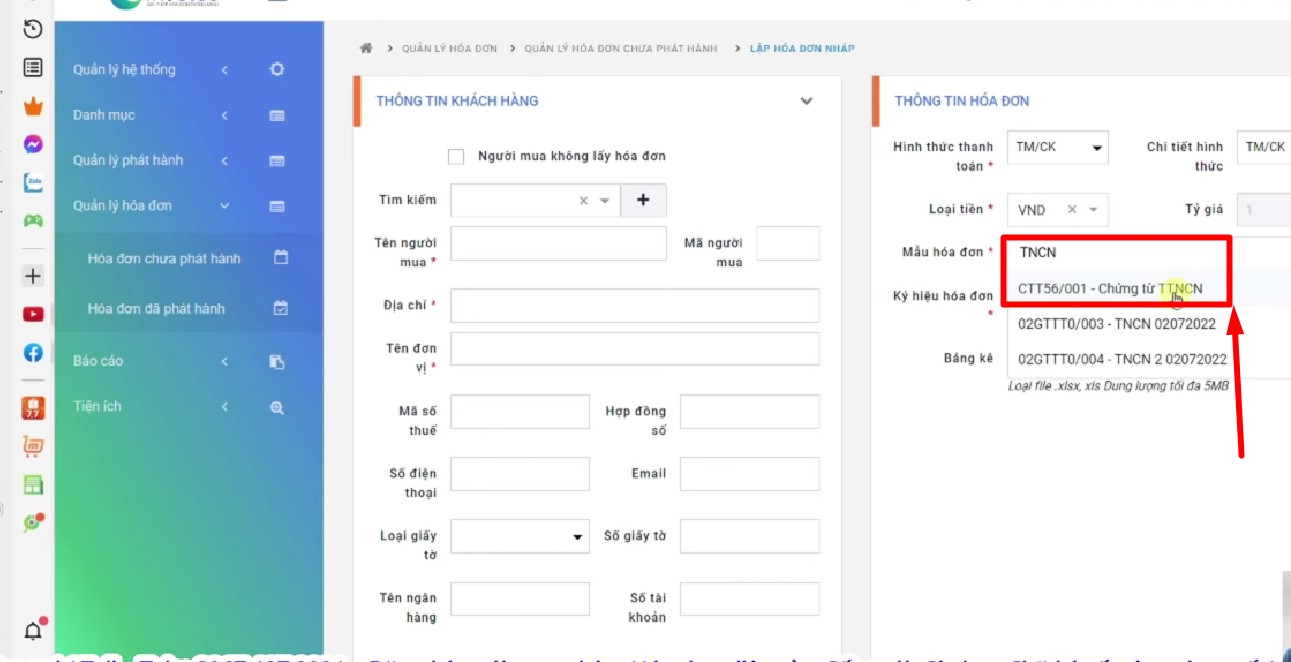
Task: Select option 02GTTT0/003 - TNCN 02072022
Action: 1117,324
